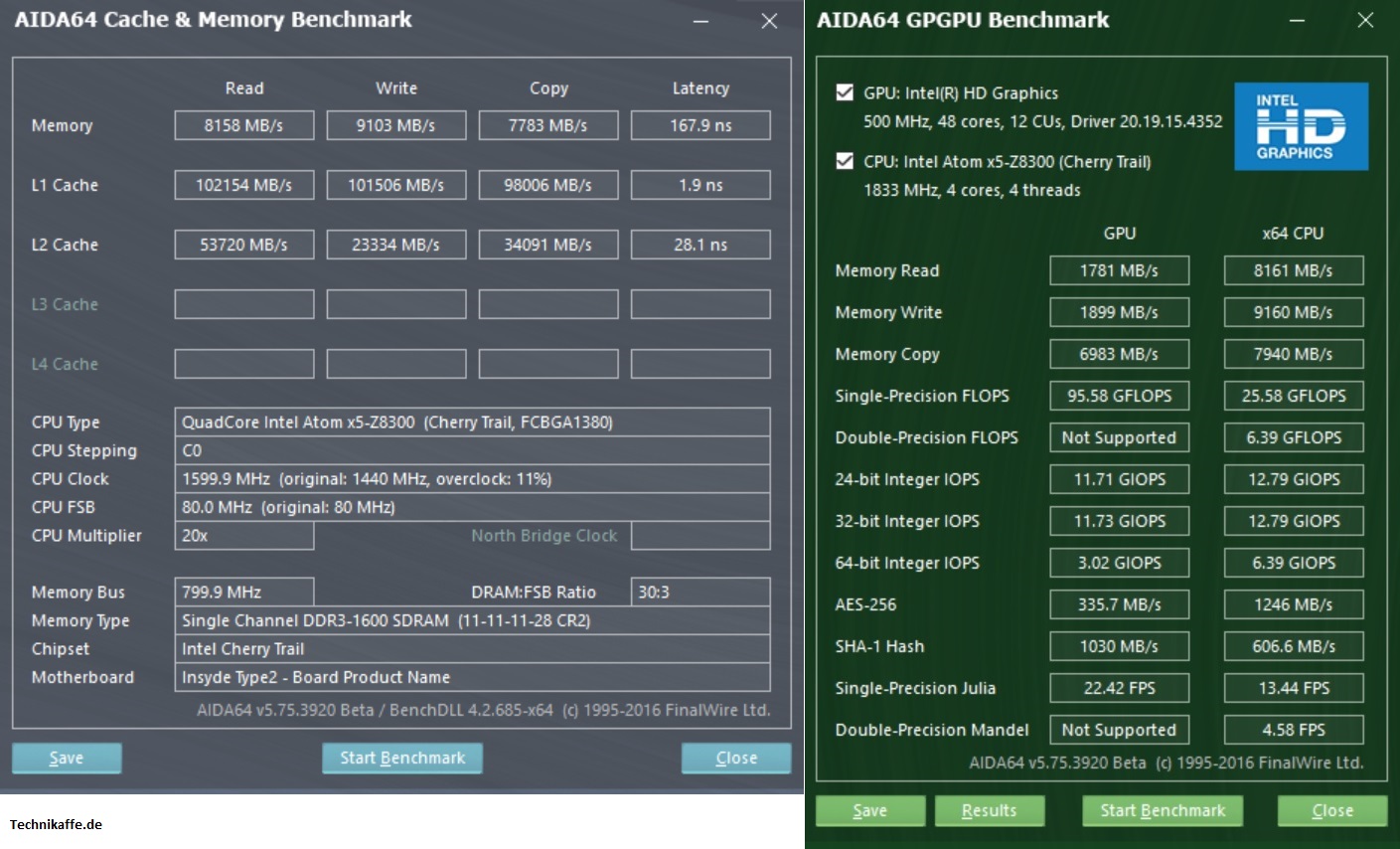
Task: Select GPU AES-256 value 335.7 MB/s
Action: pyautogui.click(x=1120, y=604)
